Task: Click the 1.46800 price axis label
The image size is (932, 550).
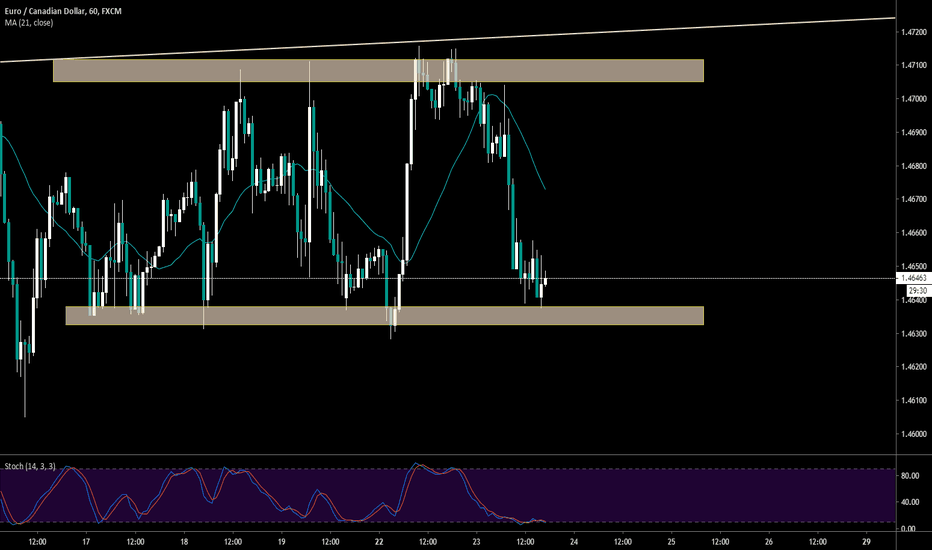Action: [914, 166]
